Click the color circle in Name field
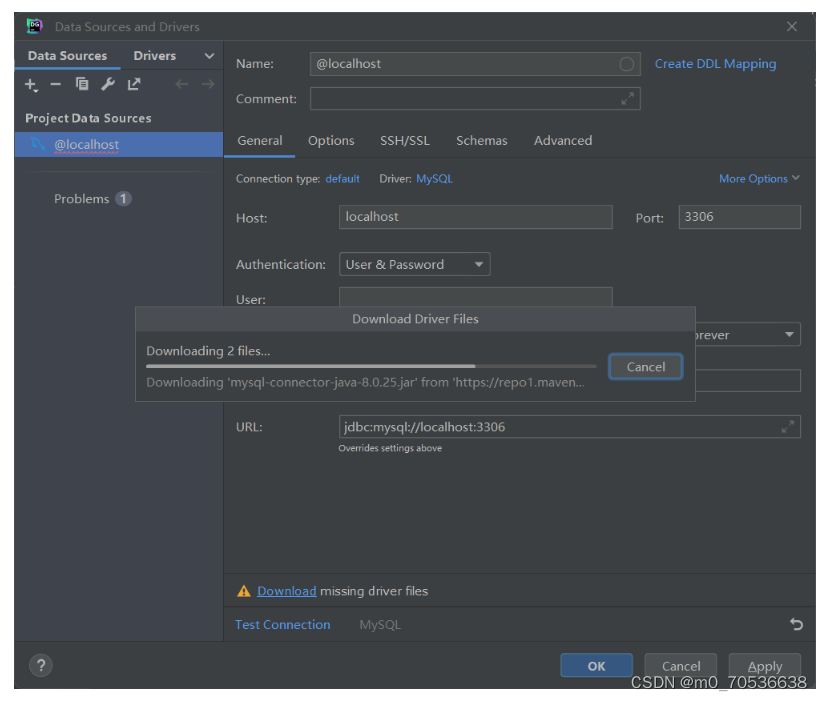Viewport: 823px width, 701px height. pos(626,64)
